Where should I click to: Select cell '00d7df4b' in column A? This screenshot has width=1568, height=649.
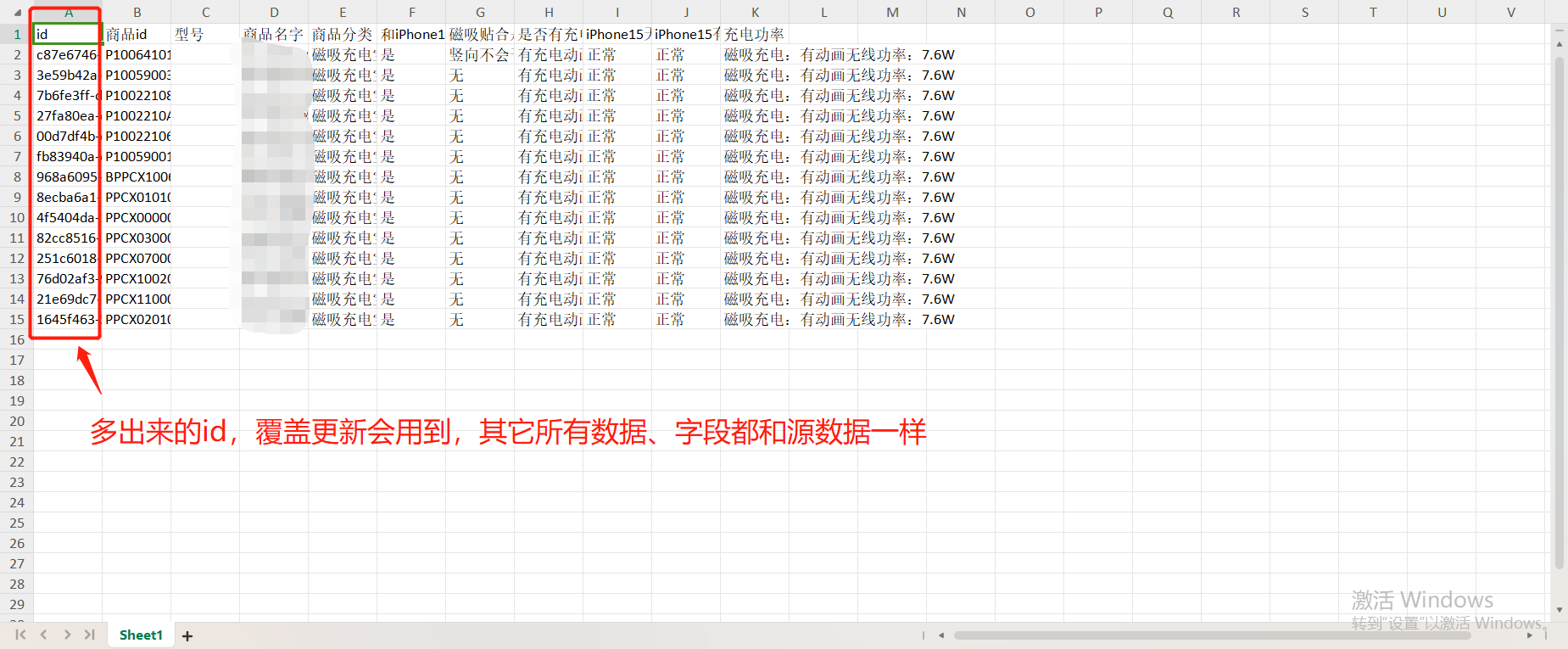[x=68, y=136]
